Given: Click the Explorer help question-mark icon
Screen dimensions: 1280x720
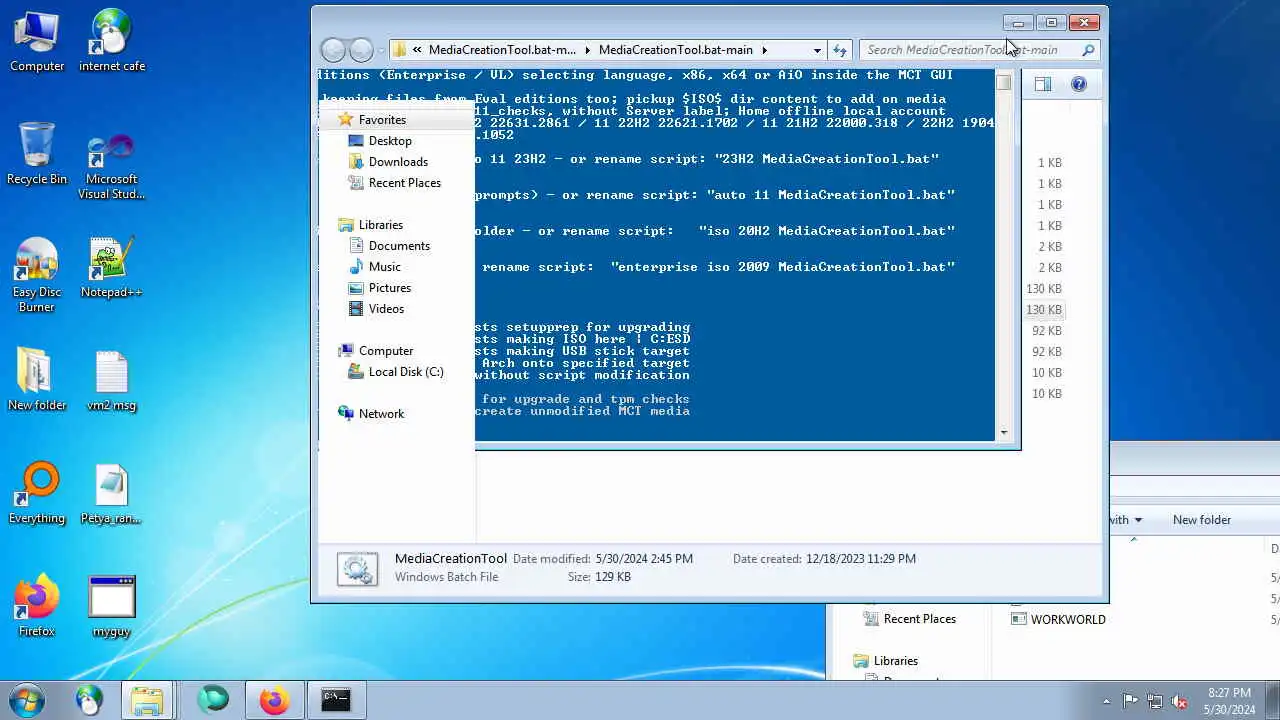Looking at the screenshot, I should (1079, 84).
